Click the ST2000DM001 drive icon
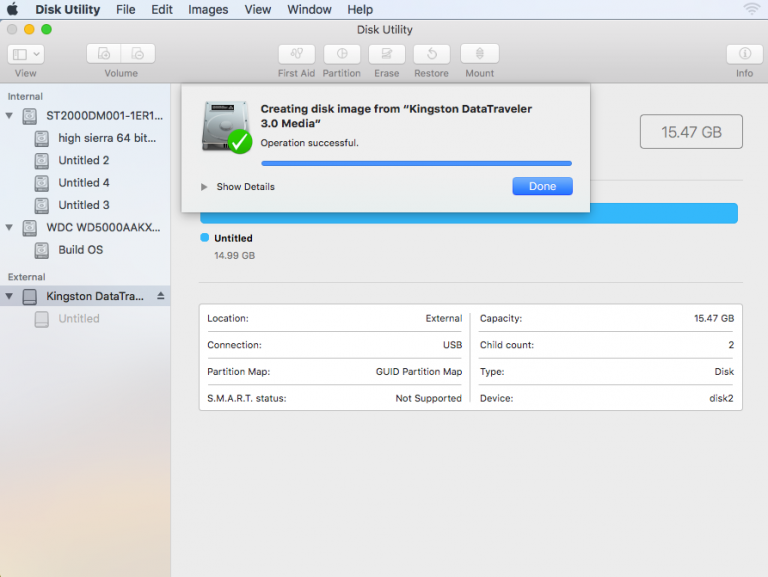The width and height of the screenshot is (768, 577). (x=30, y=116)
